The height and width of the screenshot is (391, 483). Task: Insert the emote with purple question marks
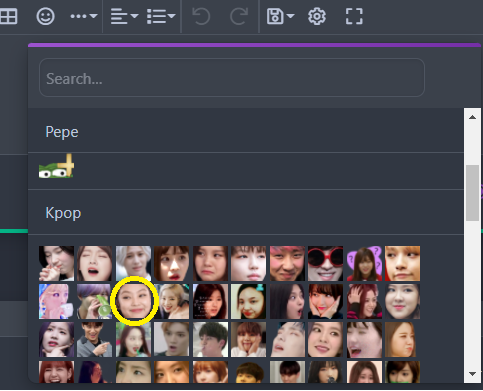(x=364, y=263)
